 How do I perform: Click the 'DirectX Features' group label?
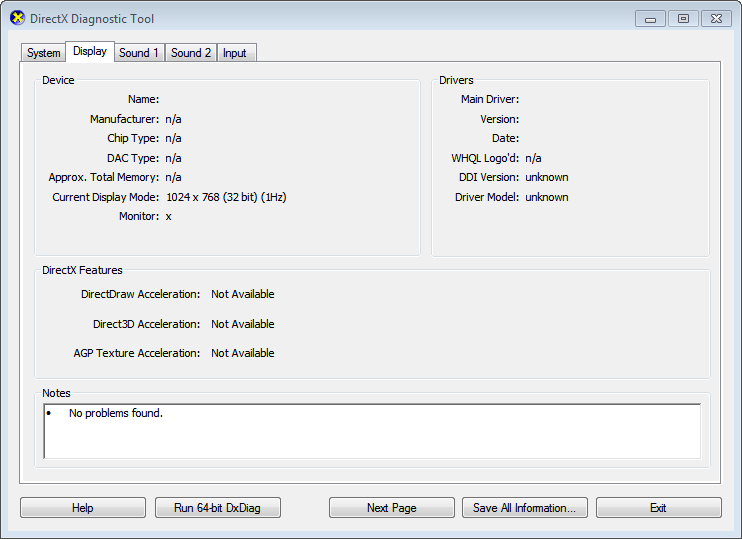pos(82,270)
